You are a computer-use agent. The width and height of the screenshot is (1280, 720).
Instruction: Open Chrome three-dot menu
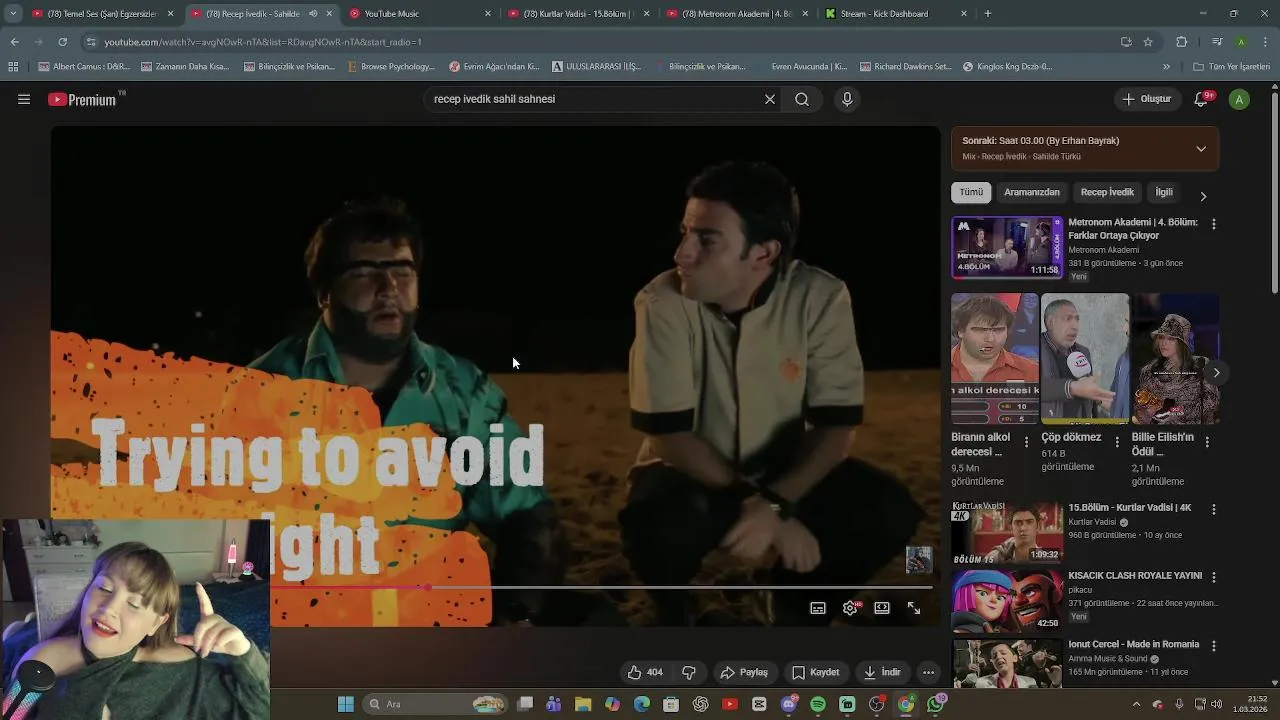click(x=1267, y=42)
